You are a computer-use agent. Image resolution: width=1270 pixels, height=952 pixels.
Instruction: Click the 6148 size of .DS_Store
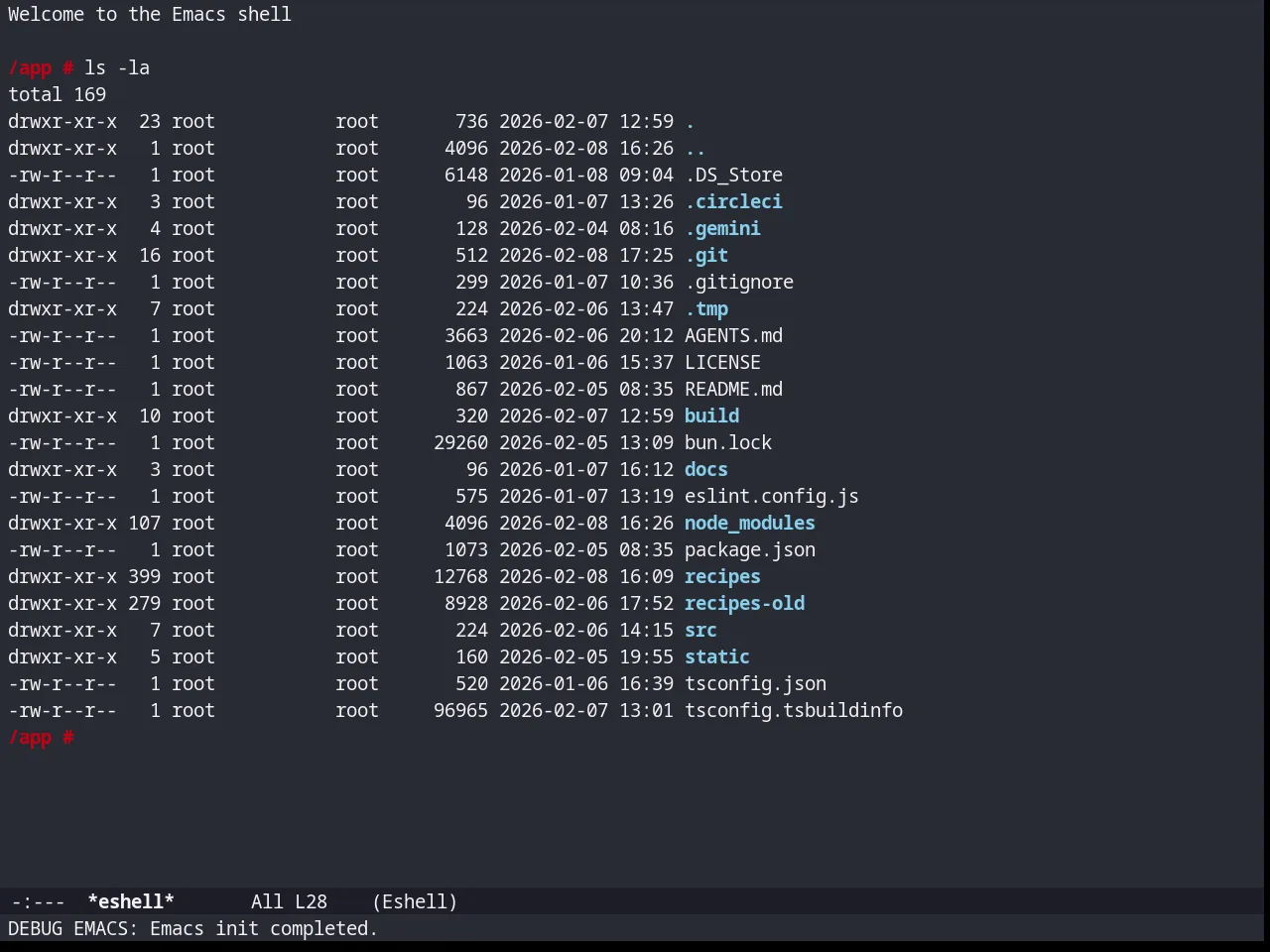click(466, 175)
